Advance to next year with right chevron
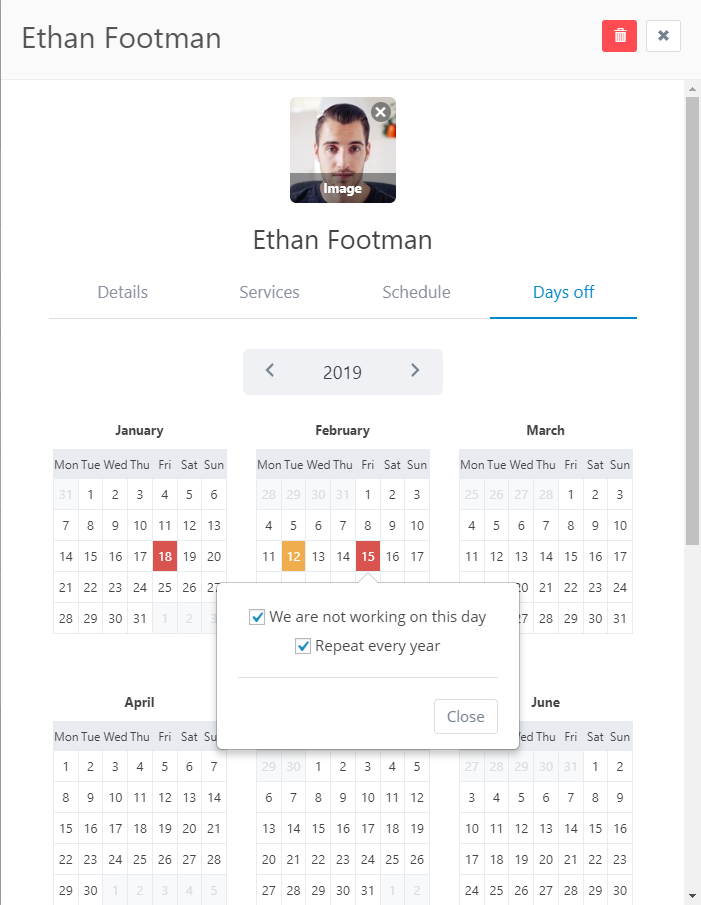The width and height of the screenshot is (701, 905). pos(415,371)
